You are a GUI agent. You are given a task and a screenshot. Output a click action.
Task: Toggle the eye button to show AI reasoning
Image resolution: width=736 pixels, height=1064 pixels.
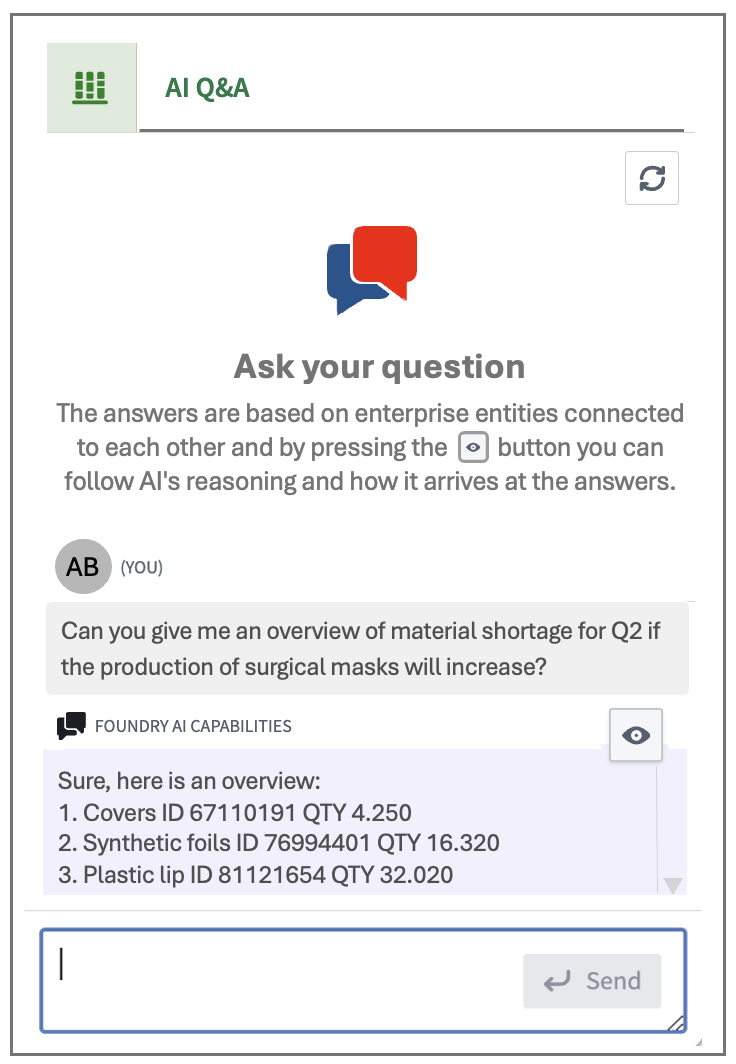click(635, 736)
